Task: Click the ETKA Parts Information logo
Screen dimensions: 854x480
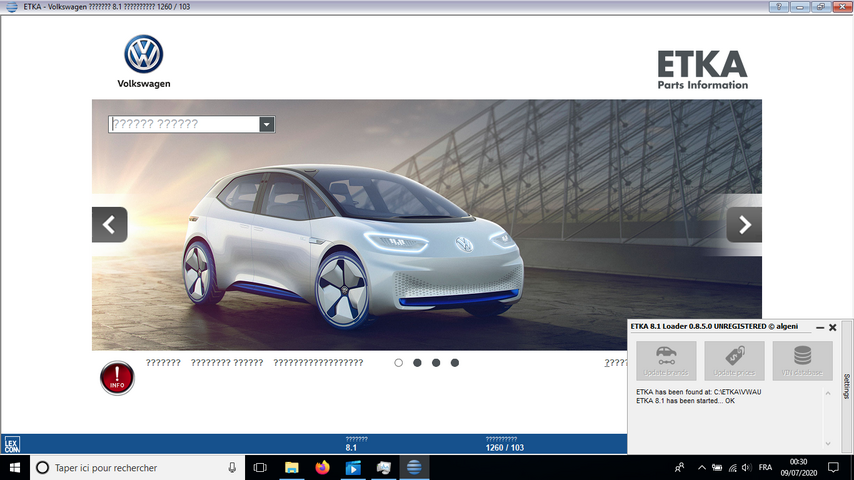Action: (x=703, y=70)
